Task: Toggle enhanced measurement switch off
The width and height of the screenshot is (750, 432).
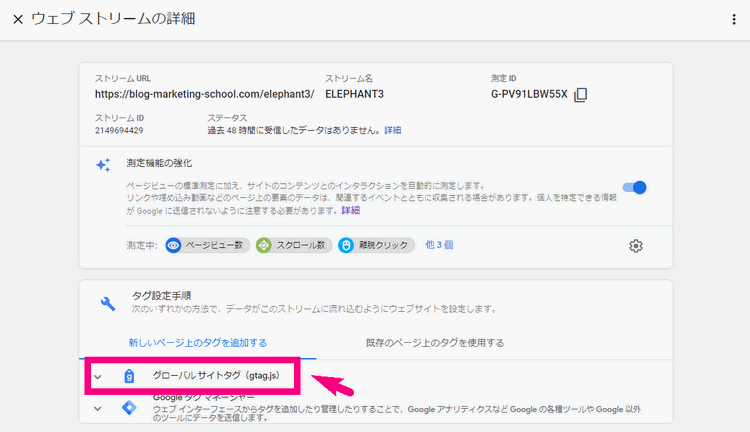Action: click(x=635, y=188)
